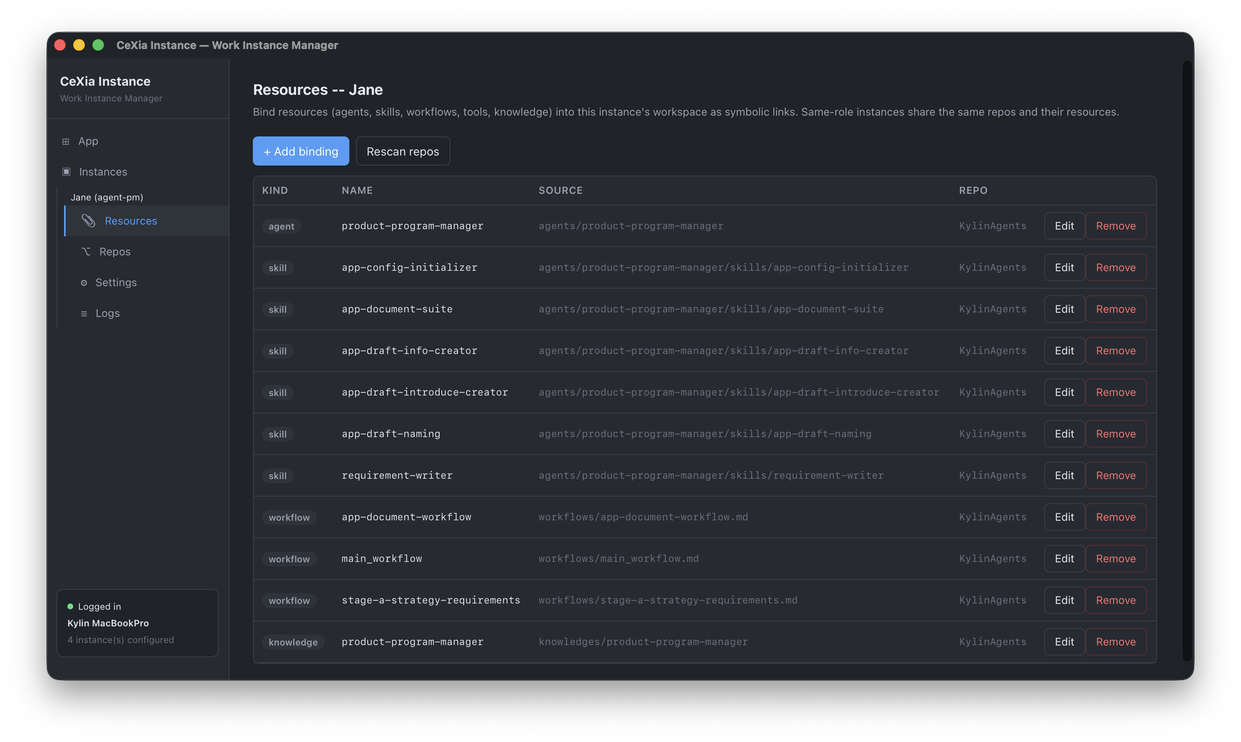Remove the app-document-workflow binding
This screenshot has width=1241, height=742.
pos(1116,517)
